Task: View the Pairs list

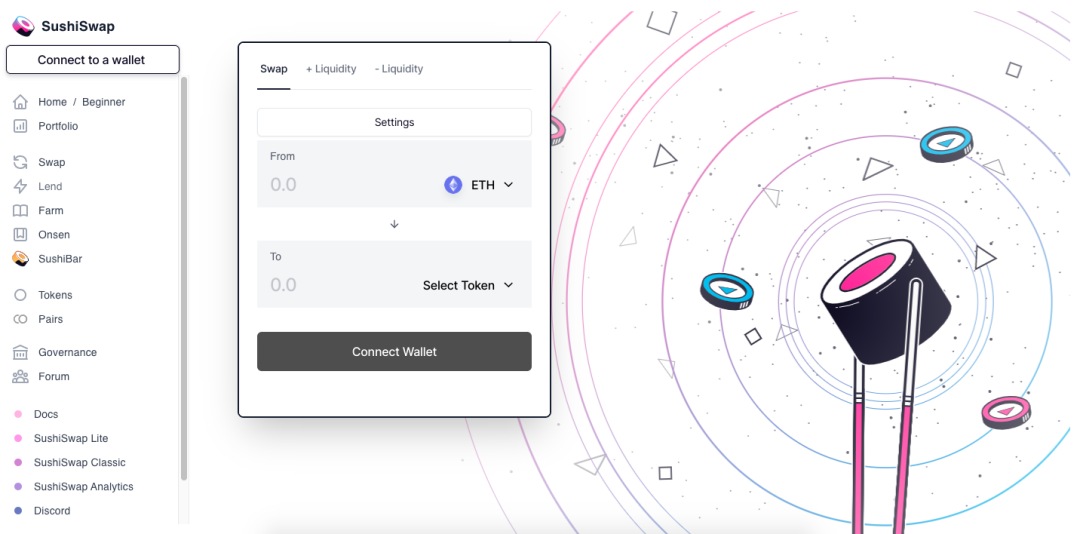Action: click(50, 319)
